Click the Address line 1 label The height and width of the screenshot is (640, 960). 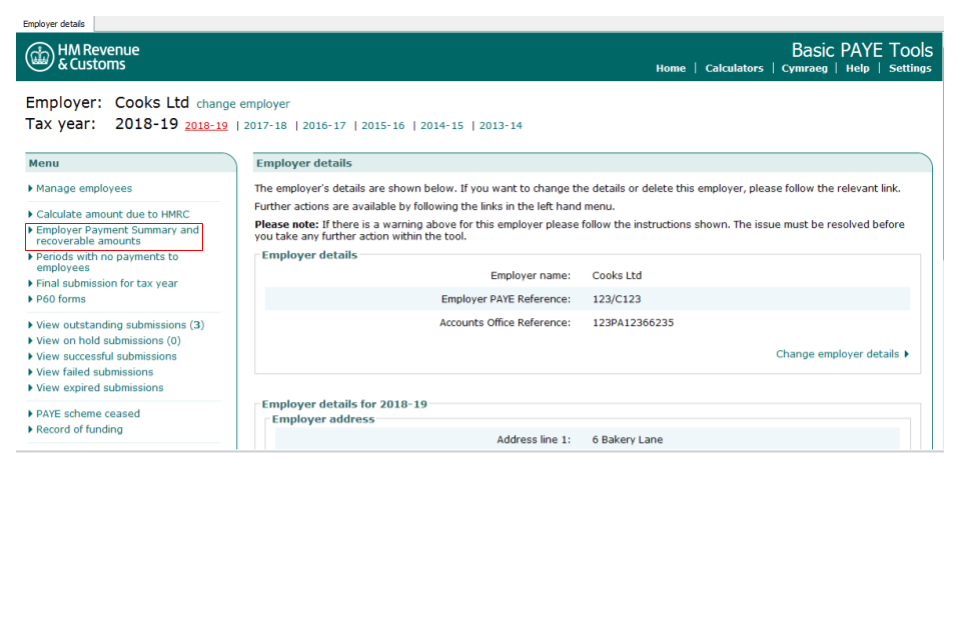click(533, 440)
